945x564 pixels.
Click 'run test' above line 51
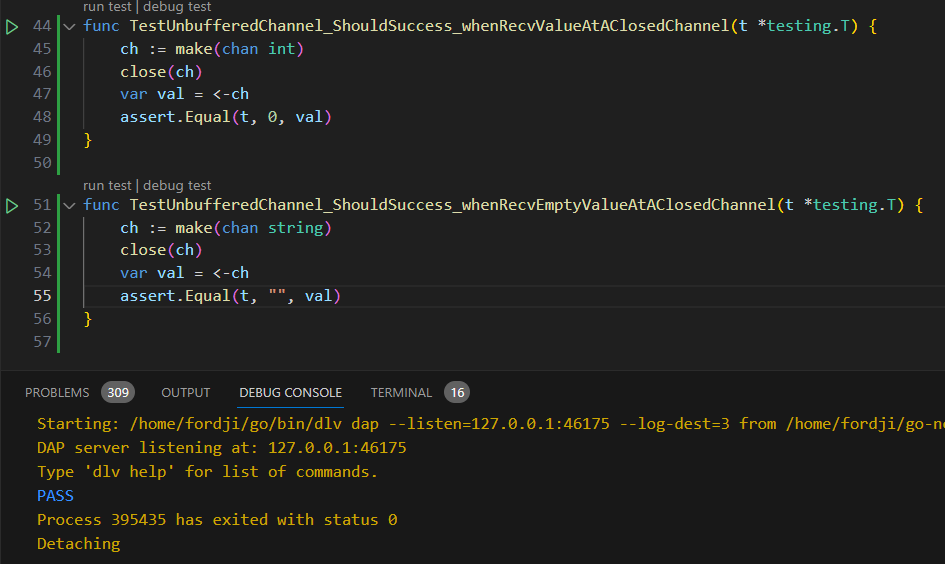(107, 185)
